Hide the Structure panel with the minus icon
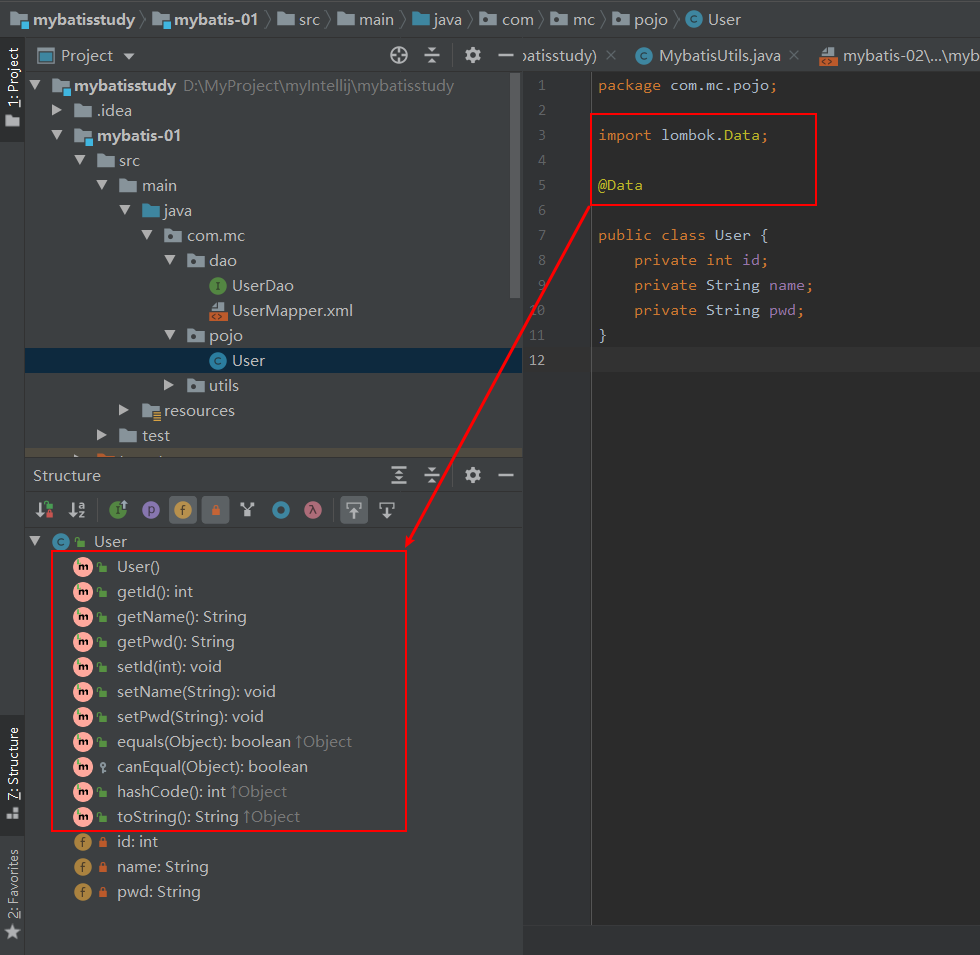 tap(506, 476)
